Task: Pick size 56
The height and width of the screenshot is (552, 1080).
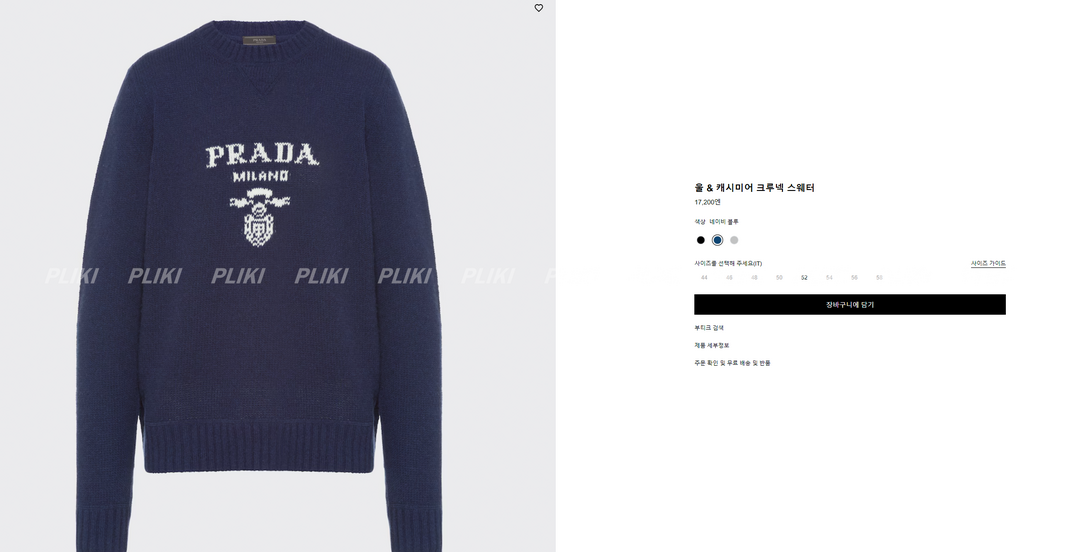Action: tap(854, 278)
